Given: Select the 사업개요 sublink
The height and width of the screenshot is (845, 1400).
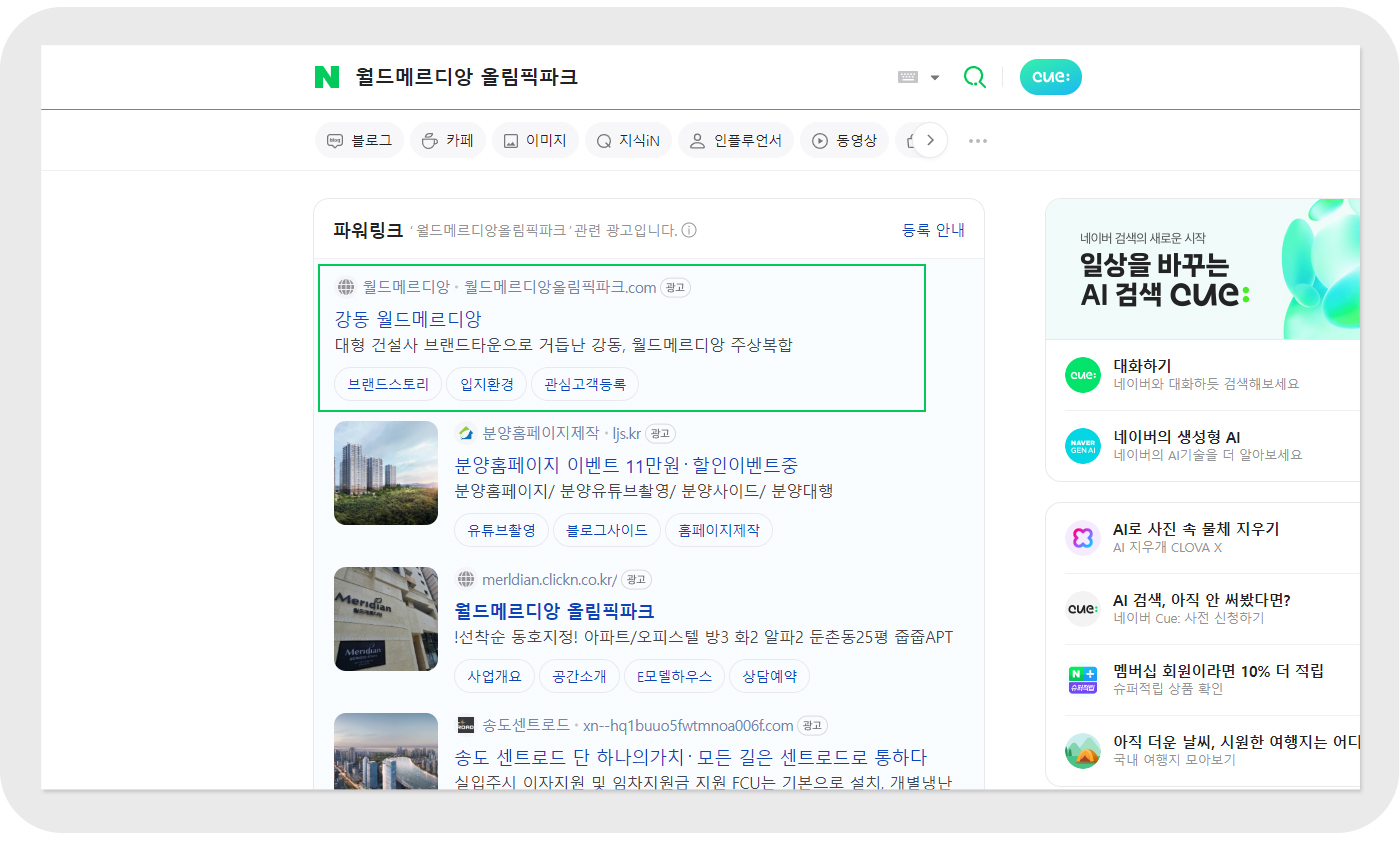Looking at the screenshot, I should (x=495, y=676).
